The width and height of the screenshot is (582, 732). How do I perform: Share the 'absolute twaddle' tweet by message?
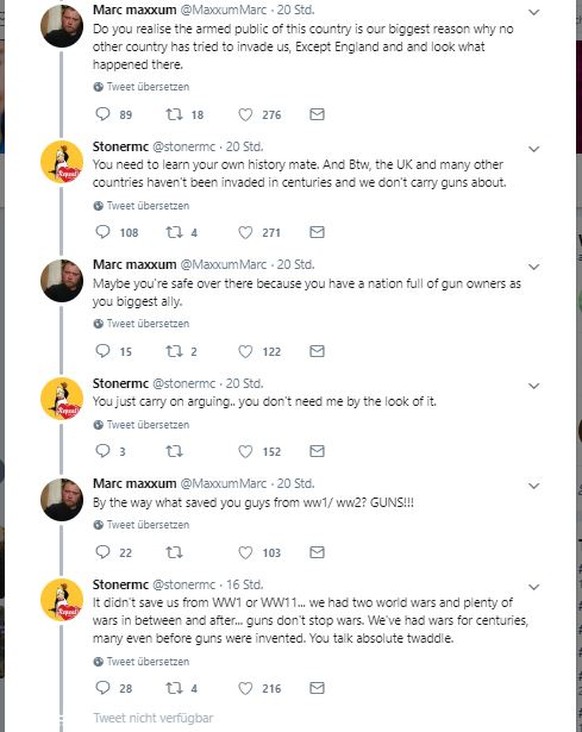click(x=317, y=688)
